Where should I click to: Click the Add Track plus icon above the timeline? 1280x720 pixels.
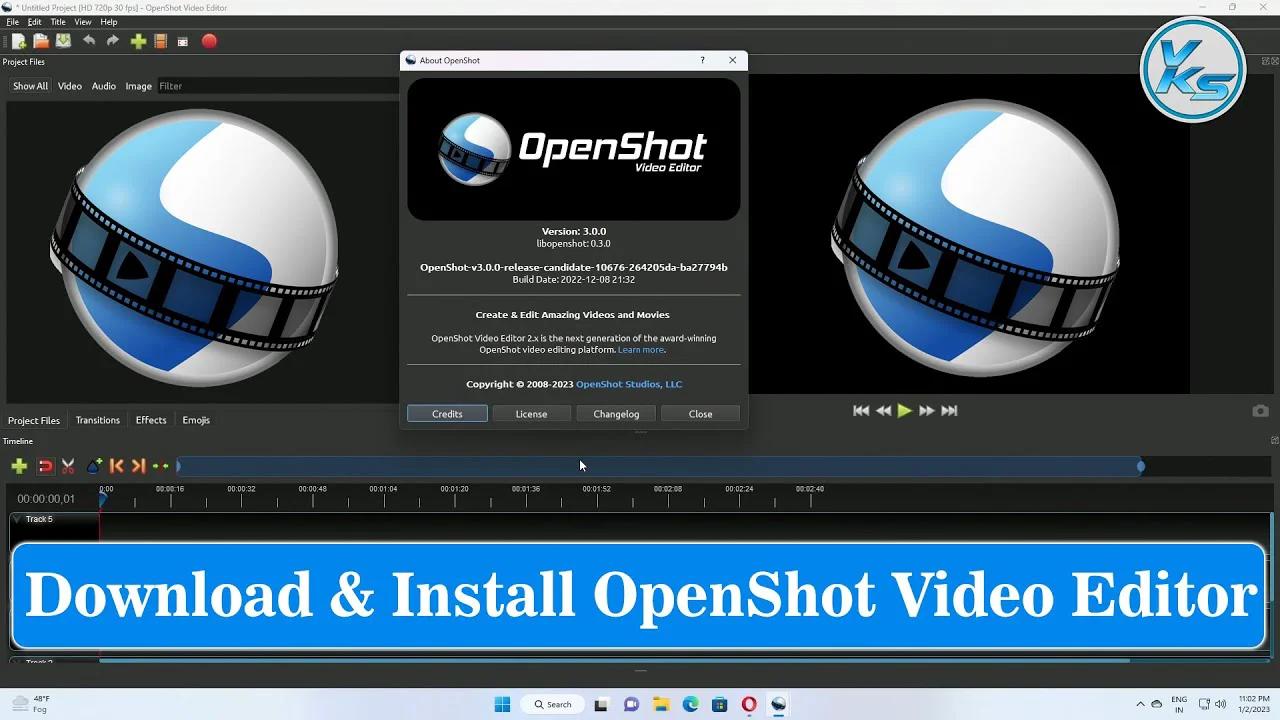[19, 466]
